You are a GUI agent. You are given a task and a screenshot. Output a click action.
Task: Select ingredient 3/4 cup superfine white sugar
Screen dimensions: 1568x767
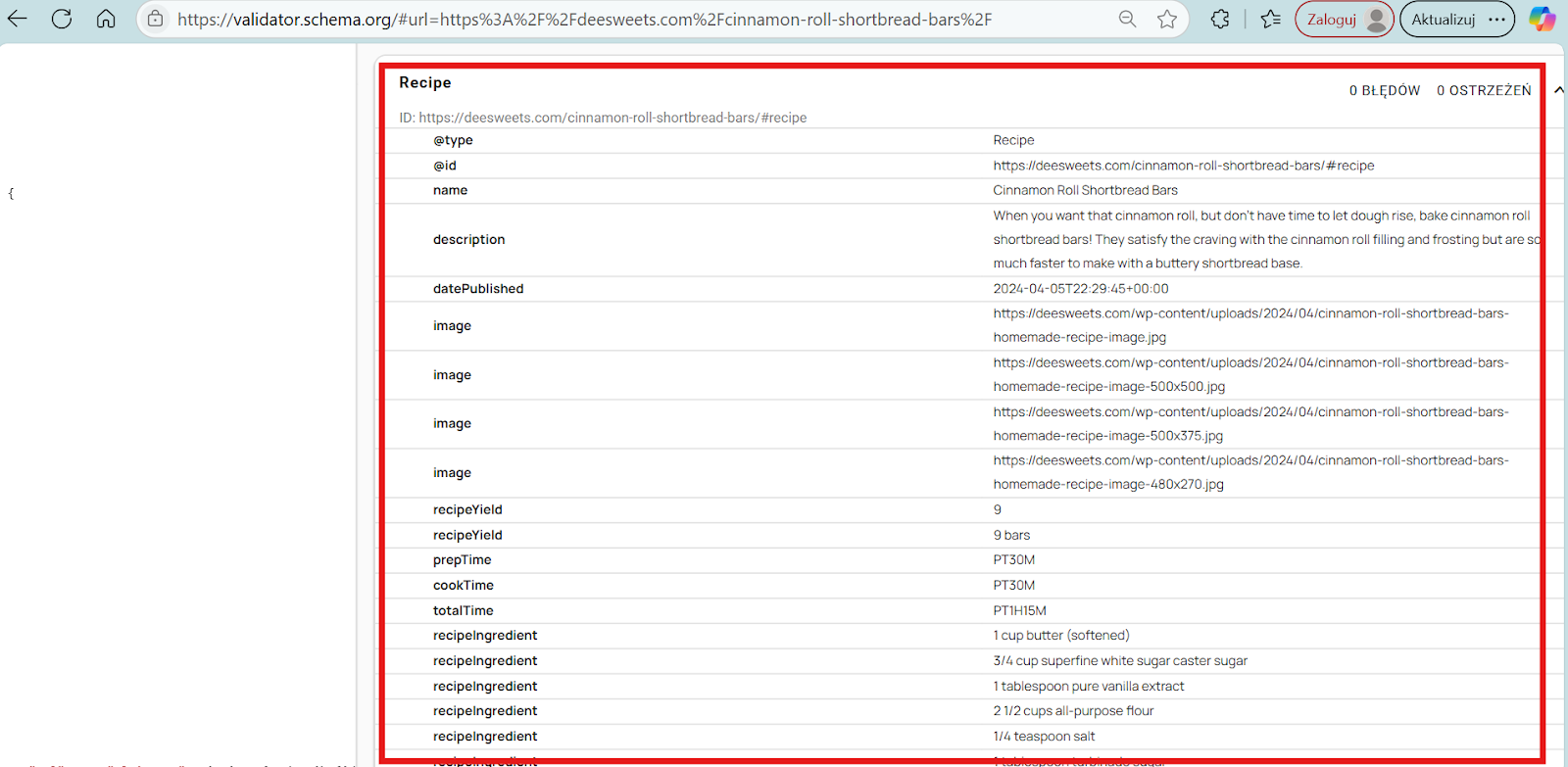pos(1120,661)
